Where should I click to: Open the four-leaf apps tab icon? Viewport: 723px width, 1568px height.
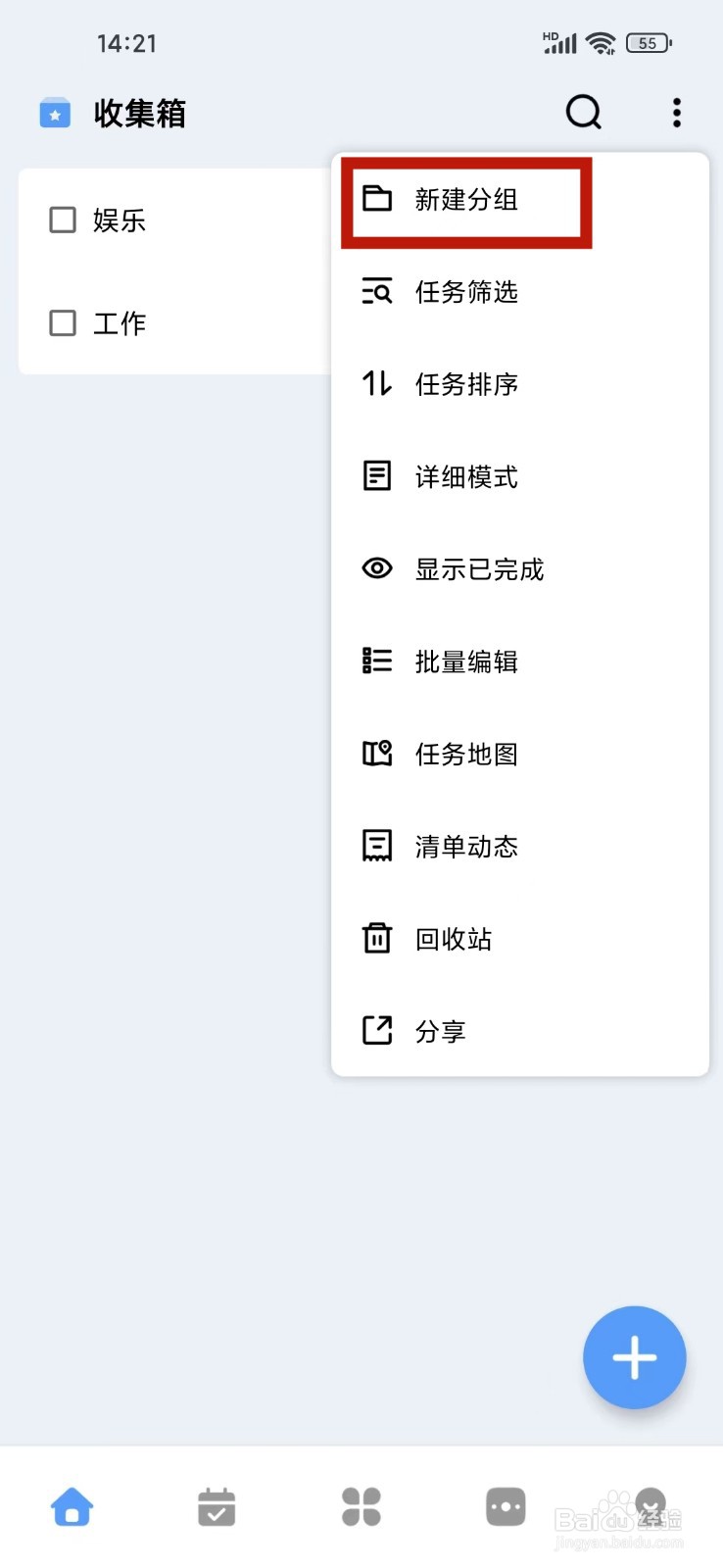tap(361, 1506)
